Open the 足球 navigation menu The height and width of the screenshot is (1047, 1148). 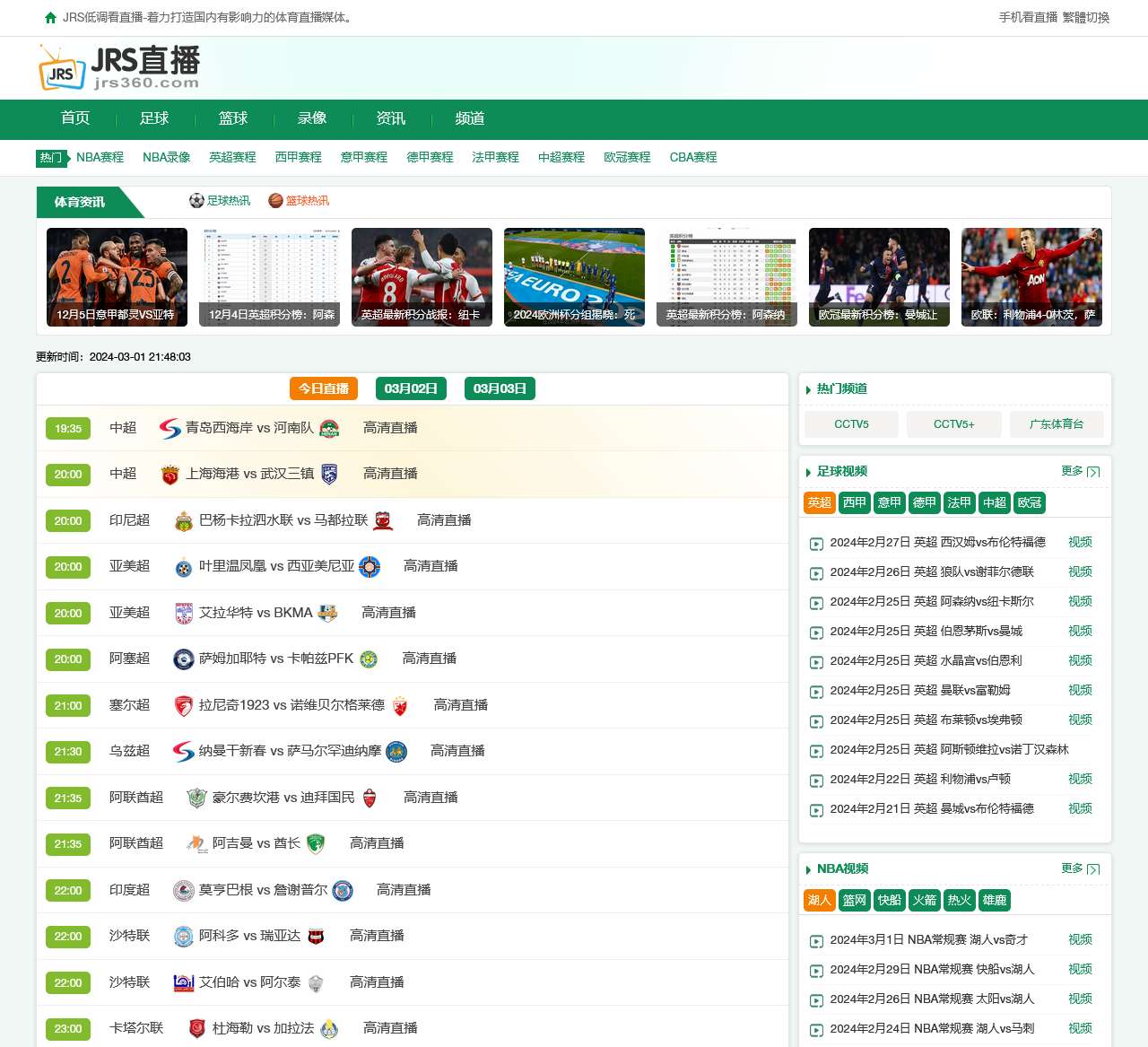[154, 118]
